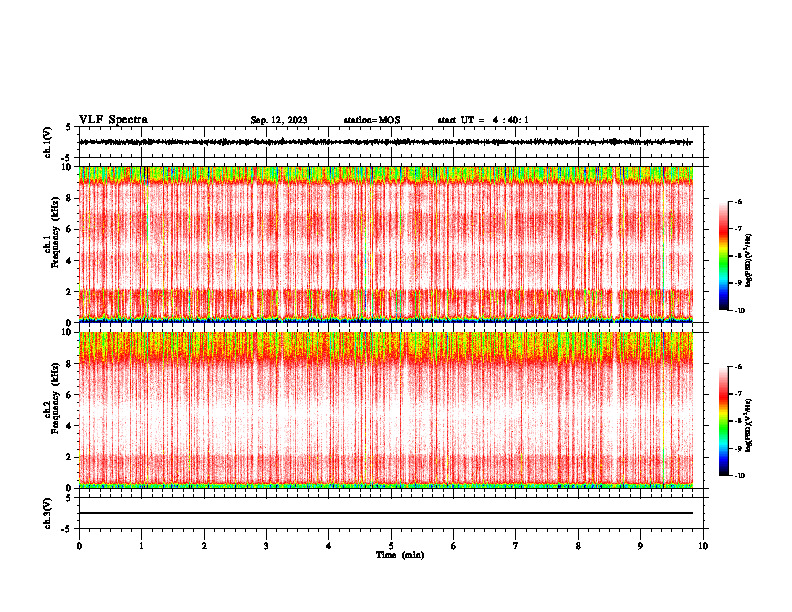The width and height of the screenshot is (792, 612).
Task: Click the "start UT = 4 :40: 1" text
Action: tap(483, 120)
